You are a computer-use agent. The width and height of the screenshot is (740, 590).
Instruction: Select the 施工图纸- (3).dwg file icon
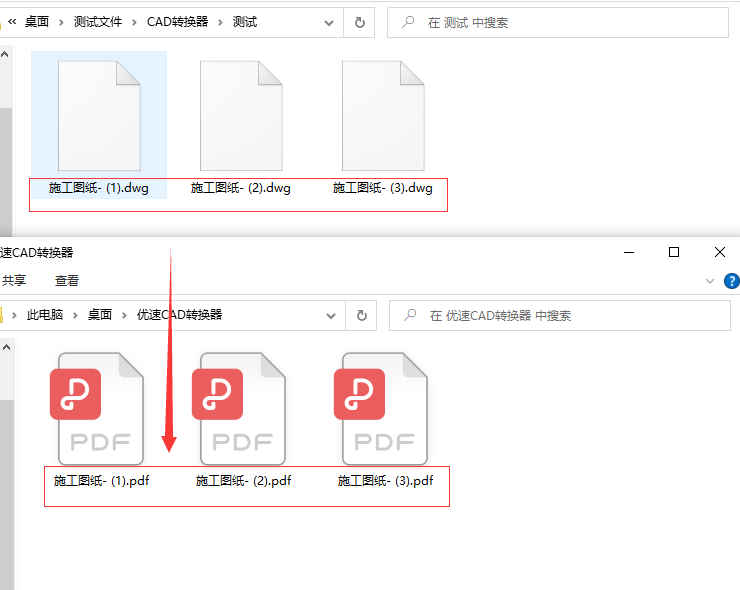(383, 116)
